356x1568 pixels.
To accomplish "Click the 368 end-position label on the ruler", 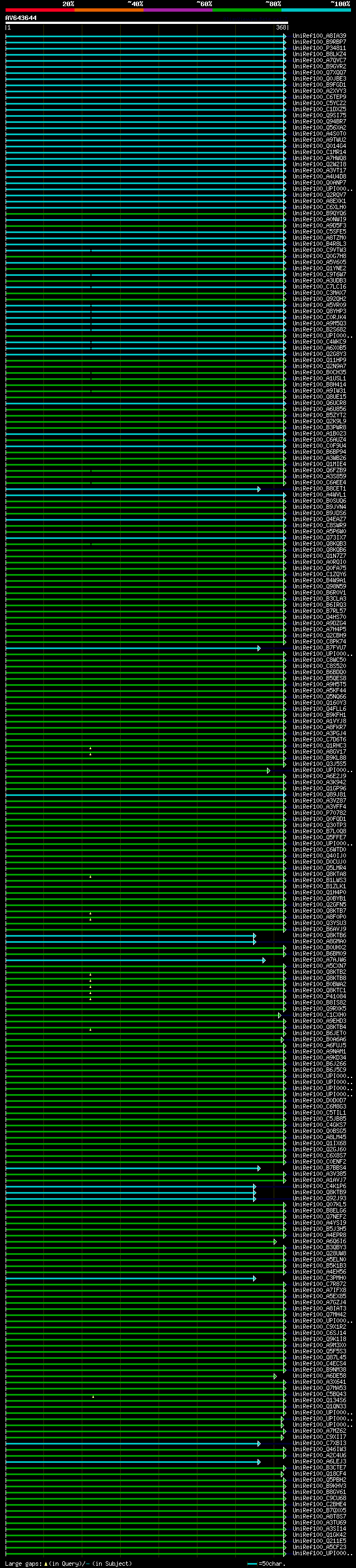I will (x=280, y=27).
